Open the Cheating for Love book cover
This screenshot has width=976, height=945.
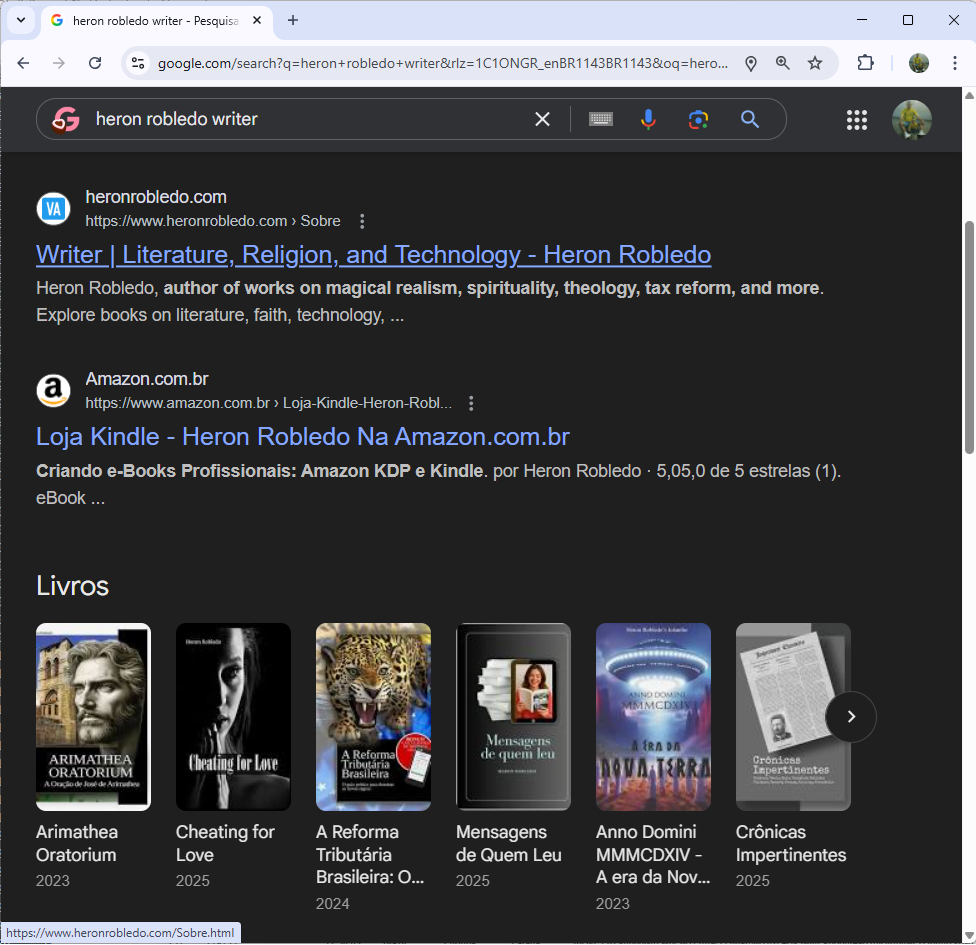[x=233, y=717]
